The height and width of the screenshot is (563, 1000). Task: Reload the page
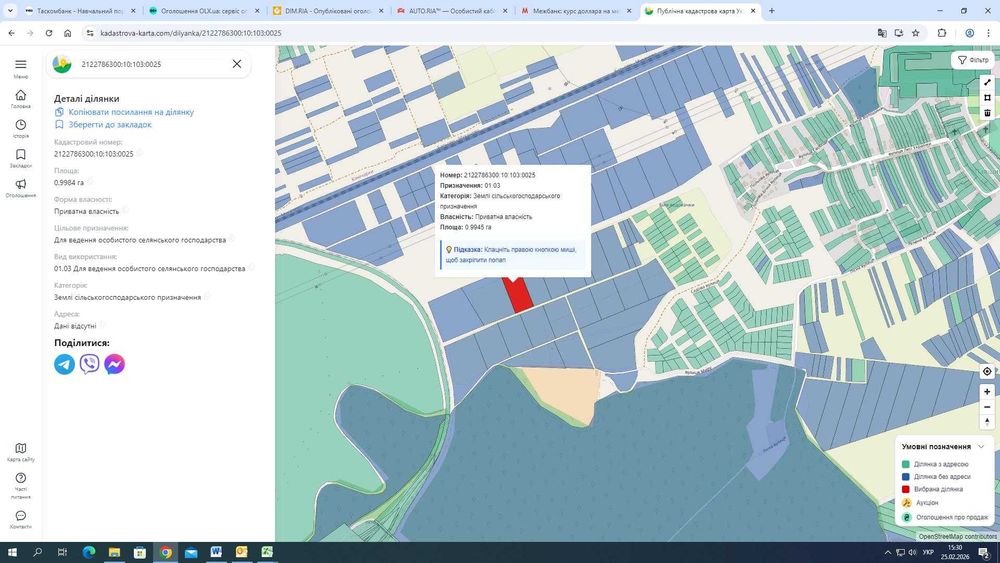[x=48, y=33]
